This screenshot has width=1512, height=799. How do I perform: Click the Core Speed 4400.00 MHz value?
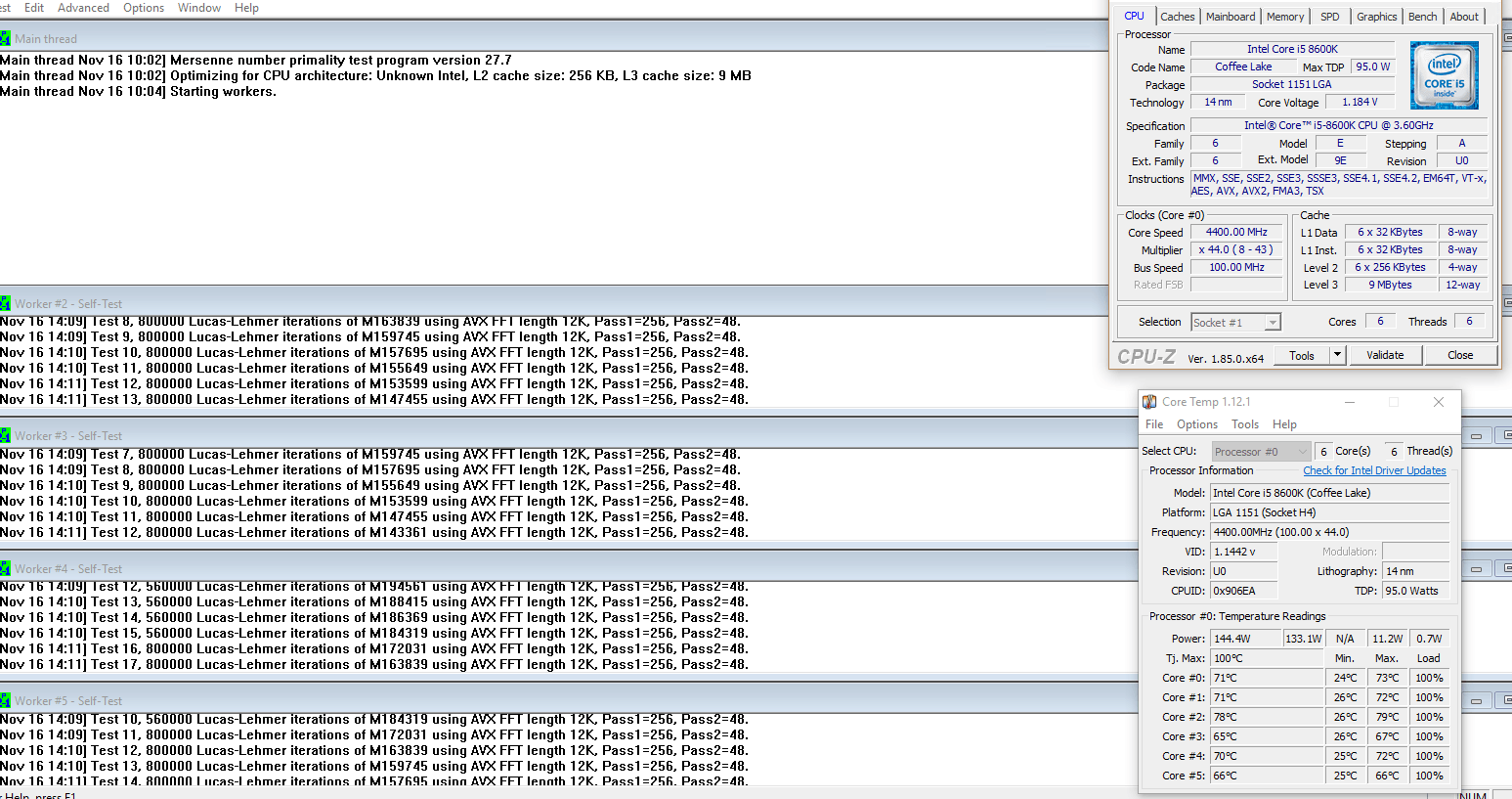(1236, 233)
